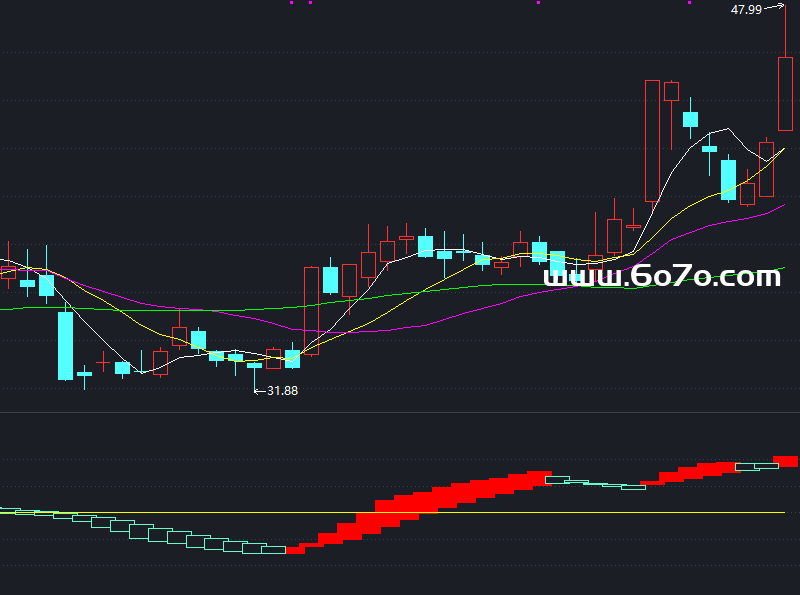
Task: Click the red breakout candle crossing the green line
Action: (x=311, y=310)
